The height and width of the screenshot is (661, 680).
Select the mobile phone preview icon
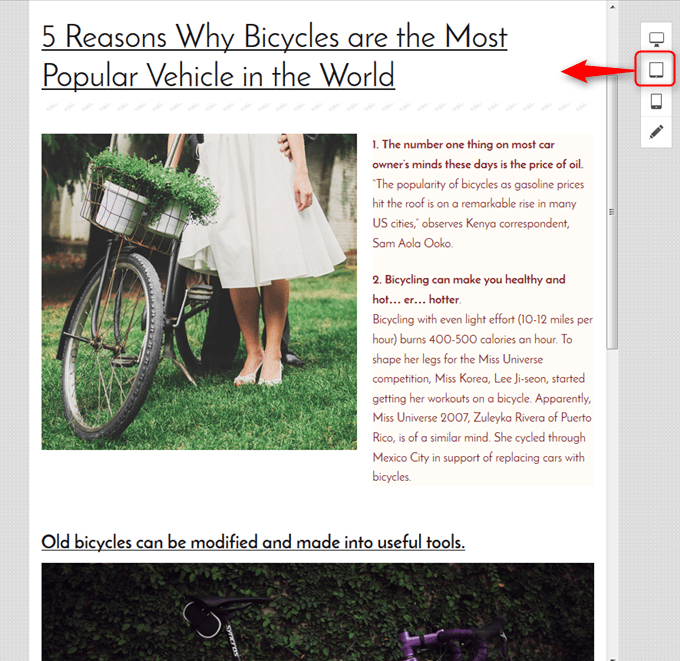tap(656, 101)
